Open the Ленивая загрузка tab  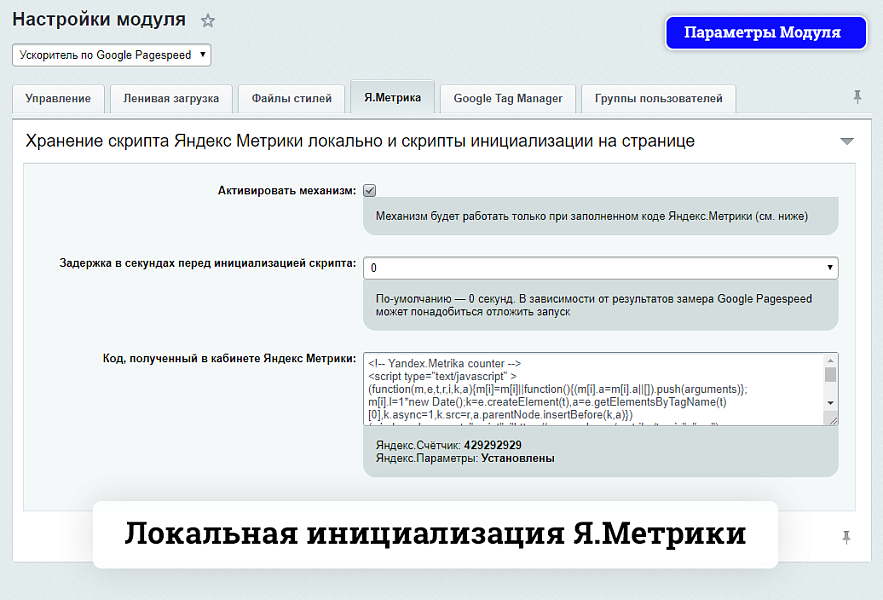click(x=169, y=99)
